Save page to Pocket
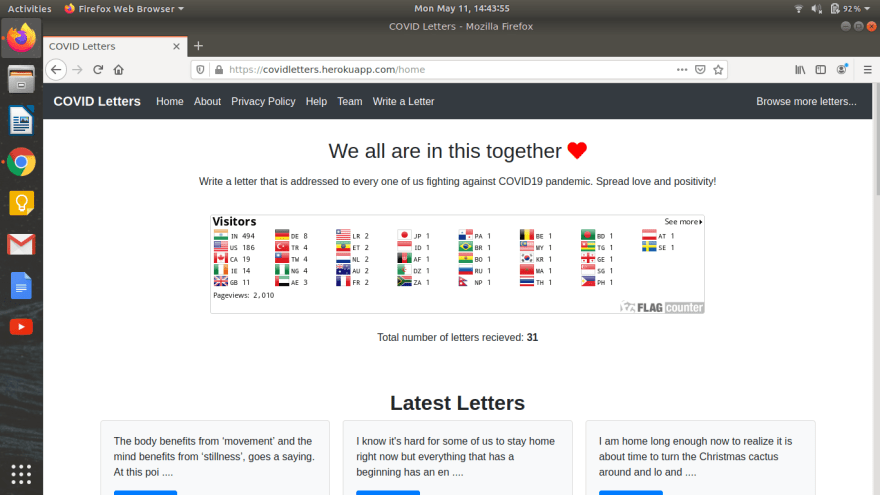 click(700, 70)
